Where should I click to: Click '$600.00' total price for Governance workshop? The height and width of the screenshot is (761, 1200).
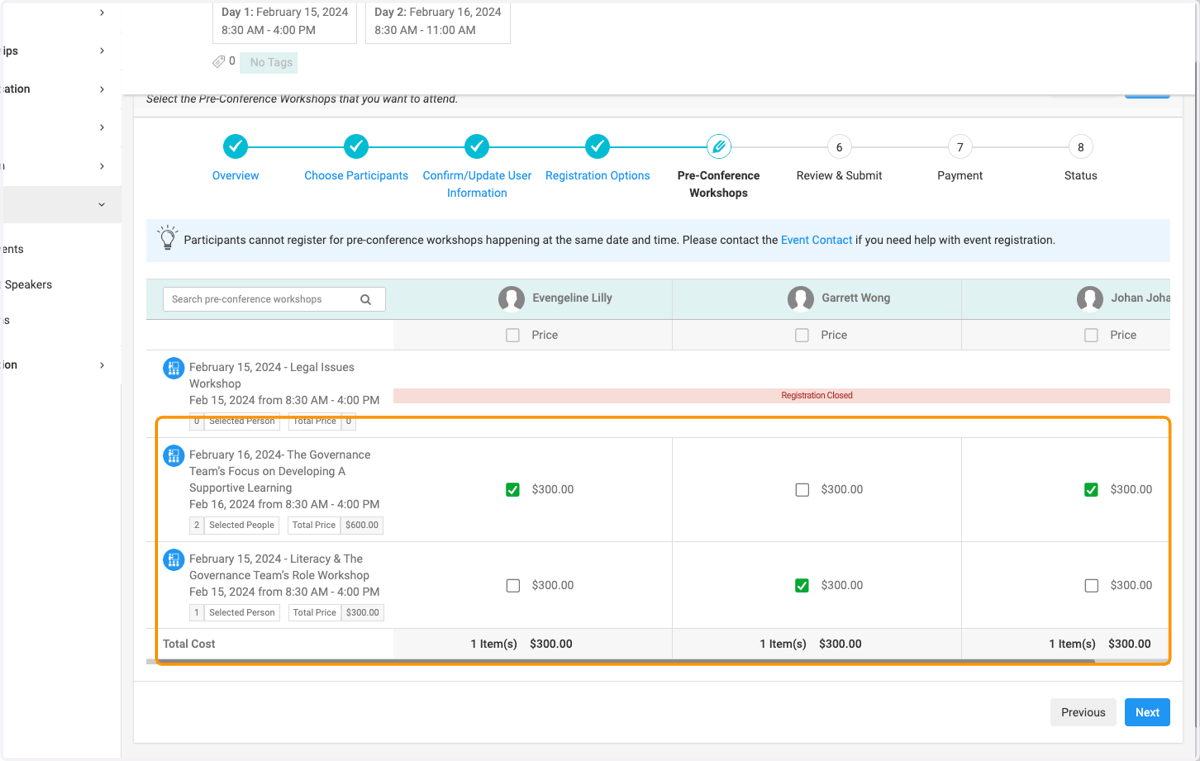click(362, 525)
